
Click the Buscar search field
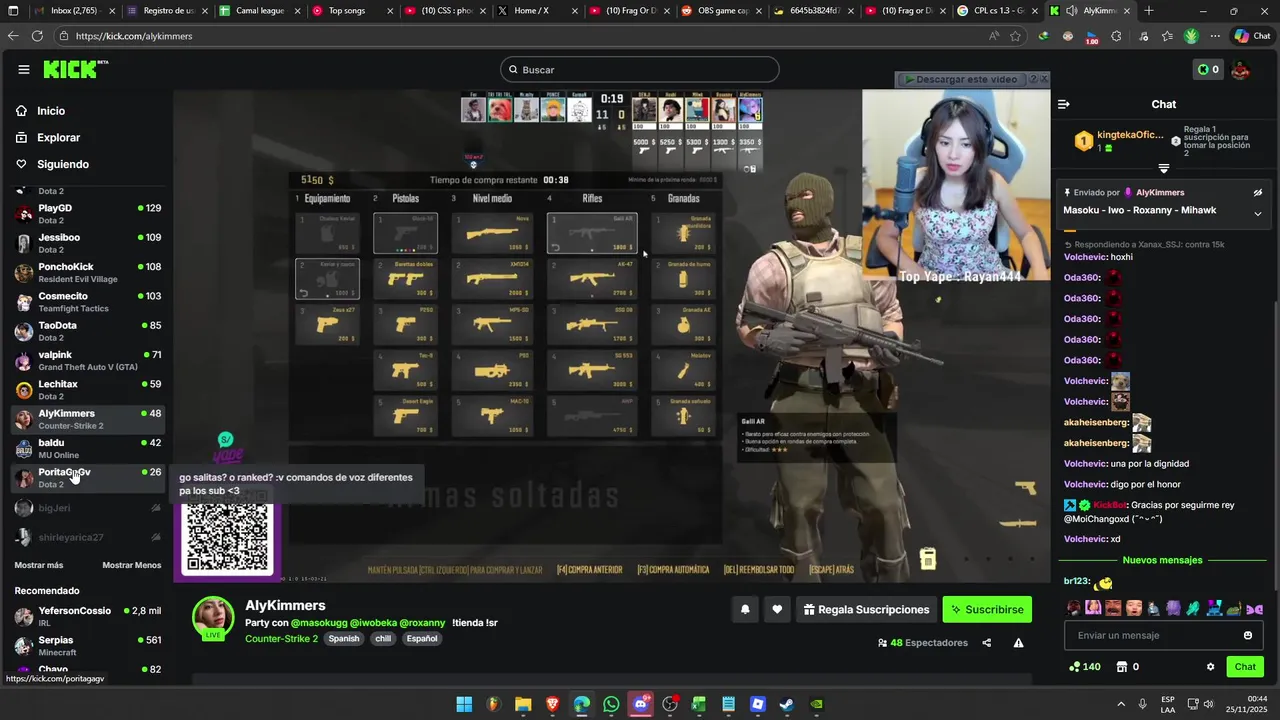coord(640,70)
